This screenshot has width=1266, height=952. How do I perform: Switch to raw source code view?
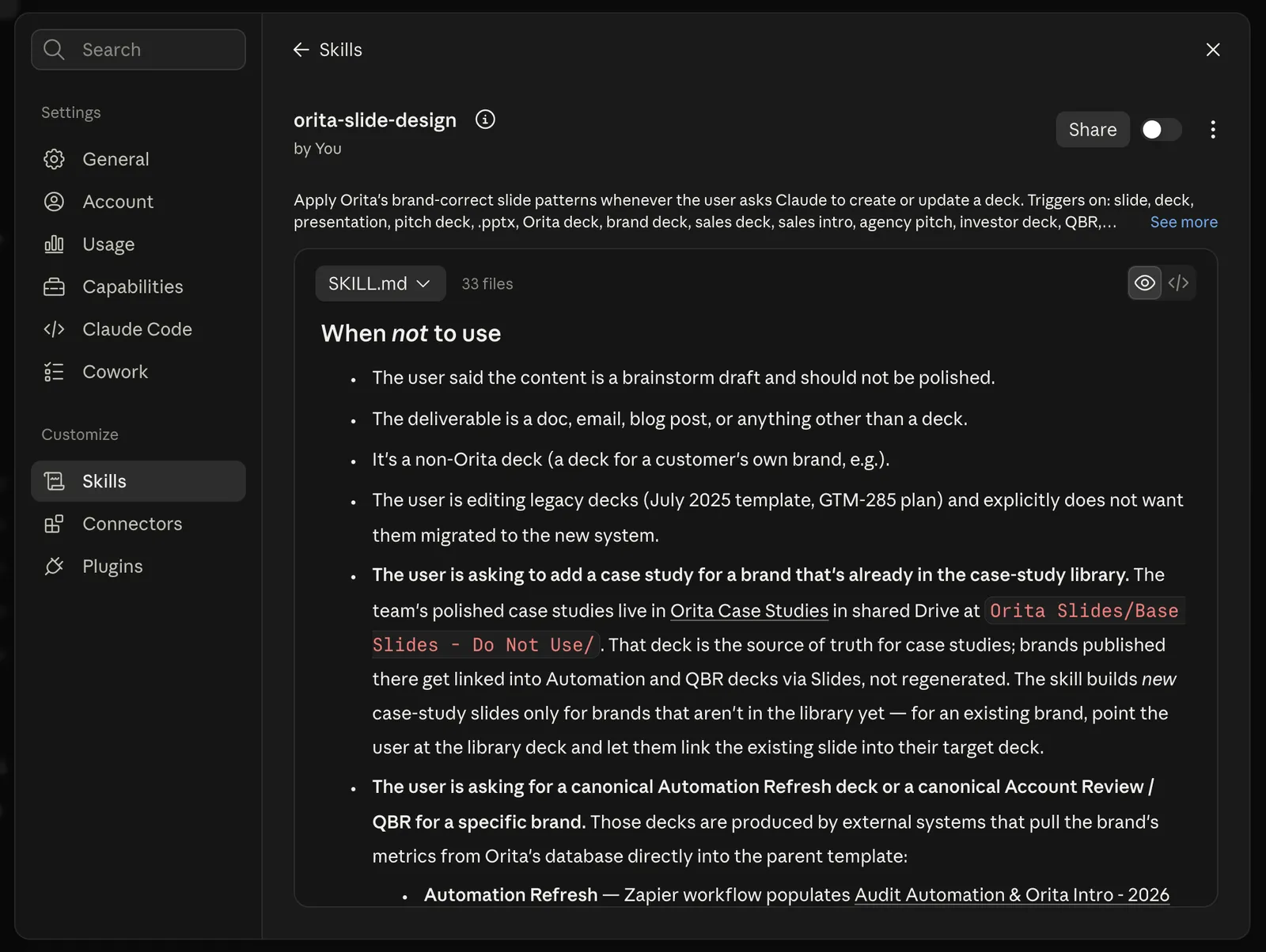pyautogui.click(x=1178, y=283)
